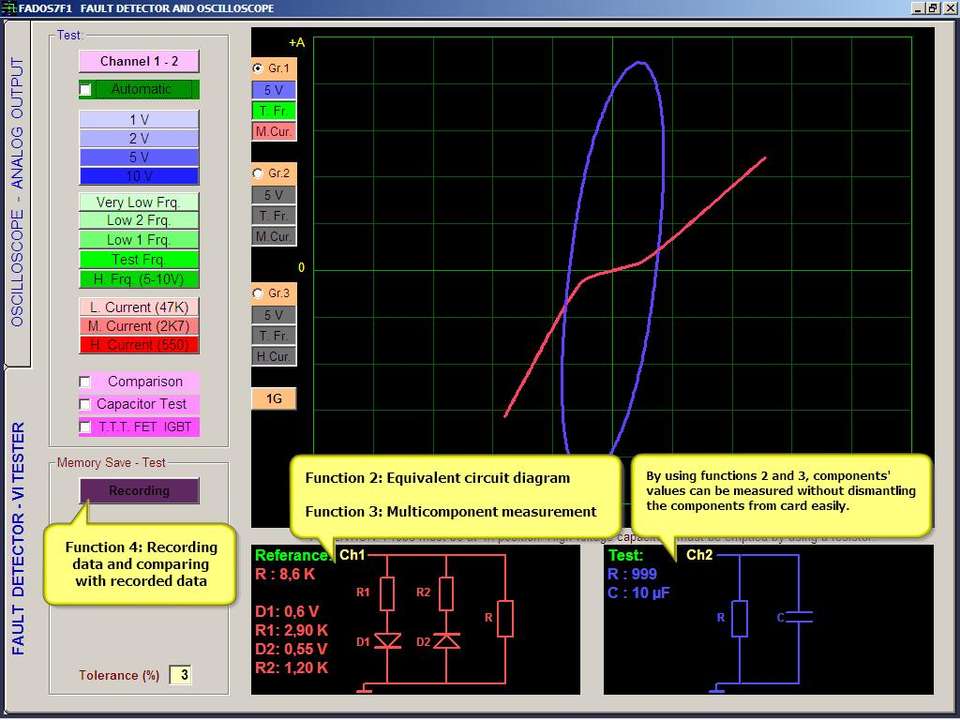Select the 10 V voltage range
Screen dimensions: 960x720
(x=139, y=176)
